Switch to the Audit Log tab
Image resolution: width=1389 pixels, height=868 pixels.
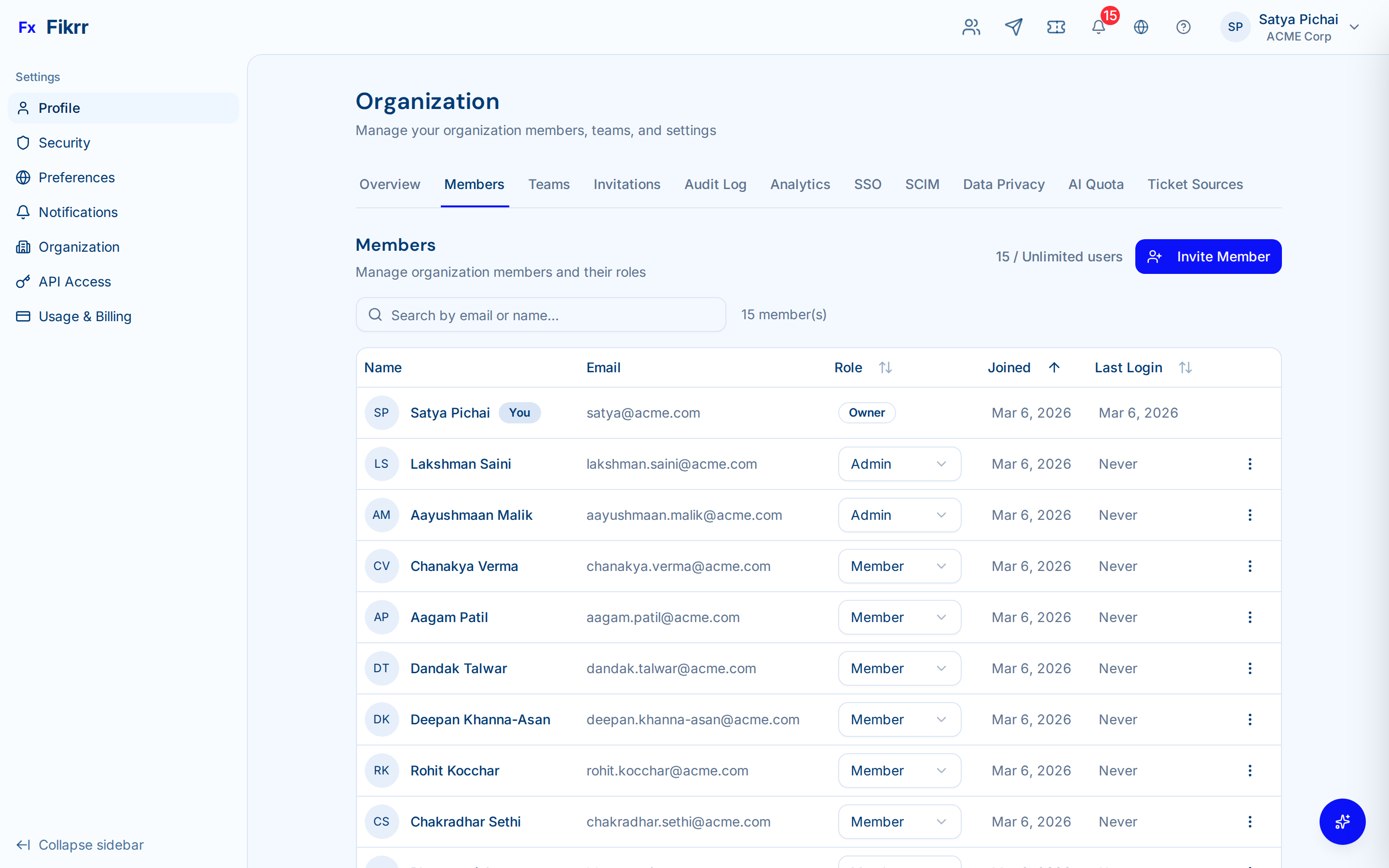pyautogui.click(x=715, y=184)
